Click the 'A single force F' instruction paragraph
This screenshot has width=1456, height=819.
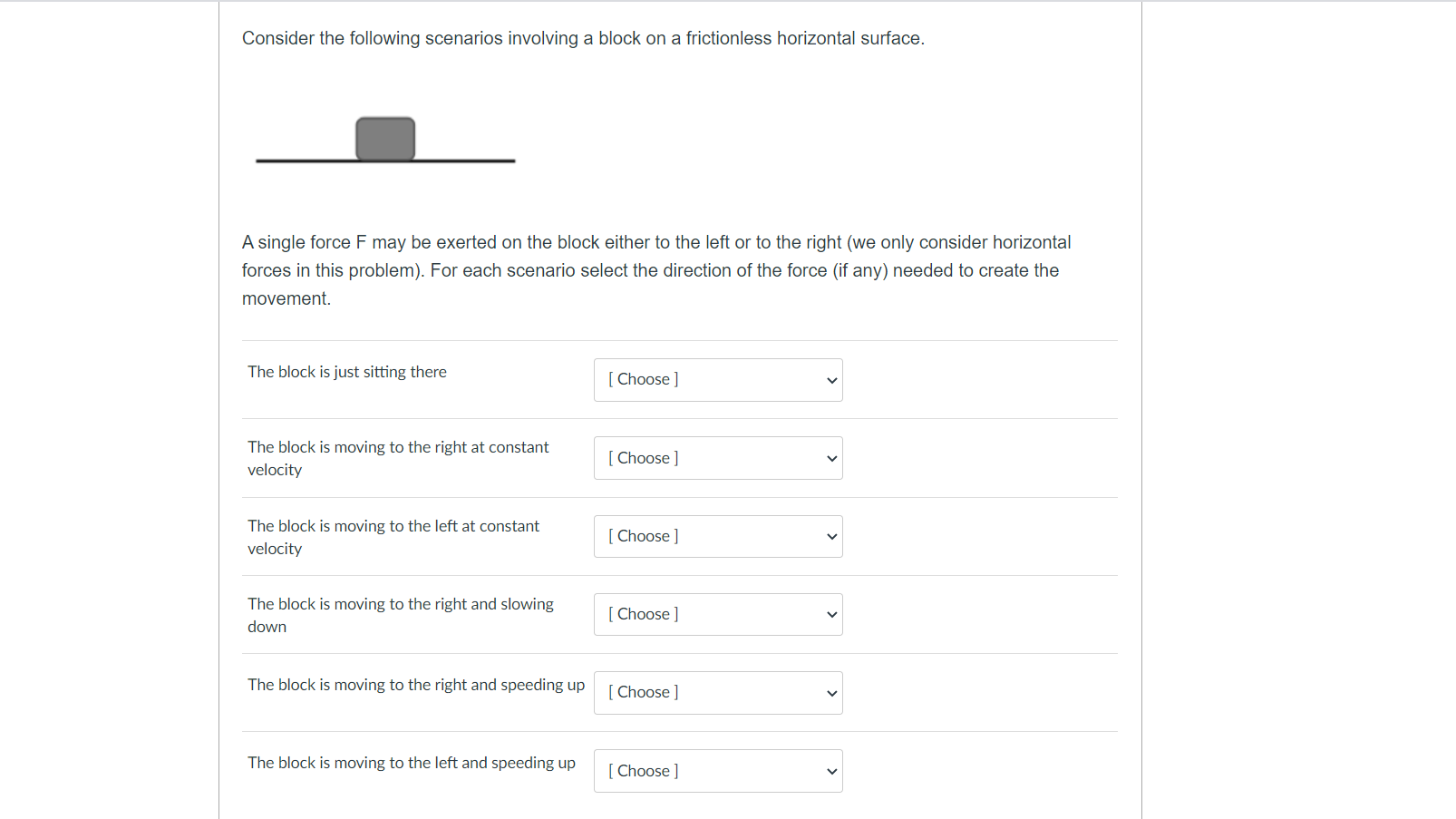tap(655, 270)
